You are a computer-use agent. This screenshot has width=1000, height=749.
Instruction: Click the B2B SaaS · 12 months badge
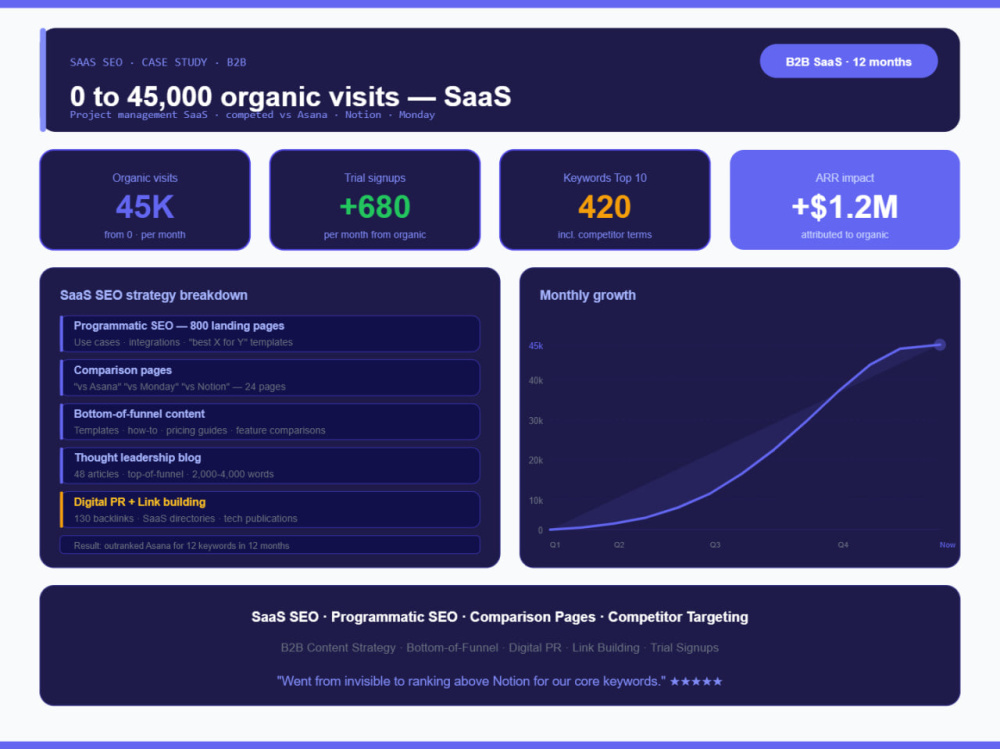point(848,61)
